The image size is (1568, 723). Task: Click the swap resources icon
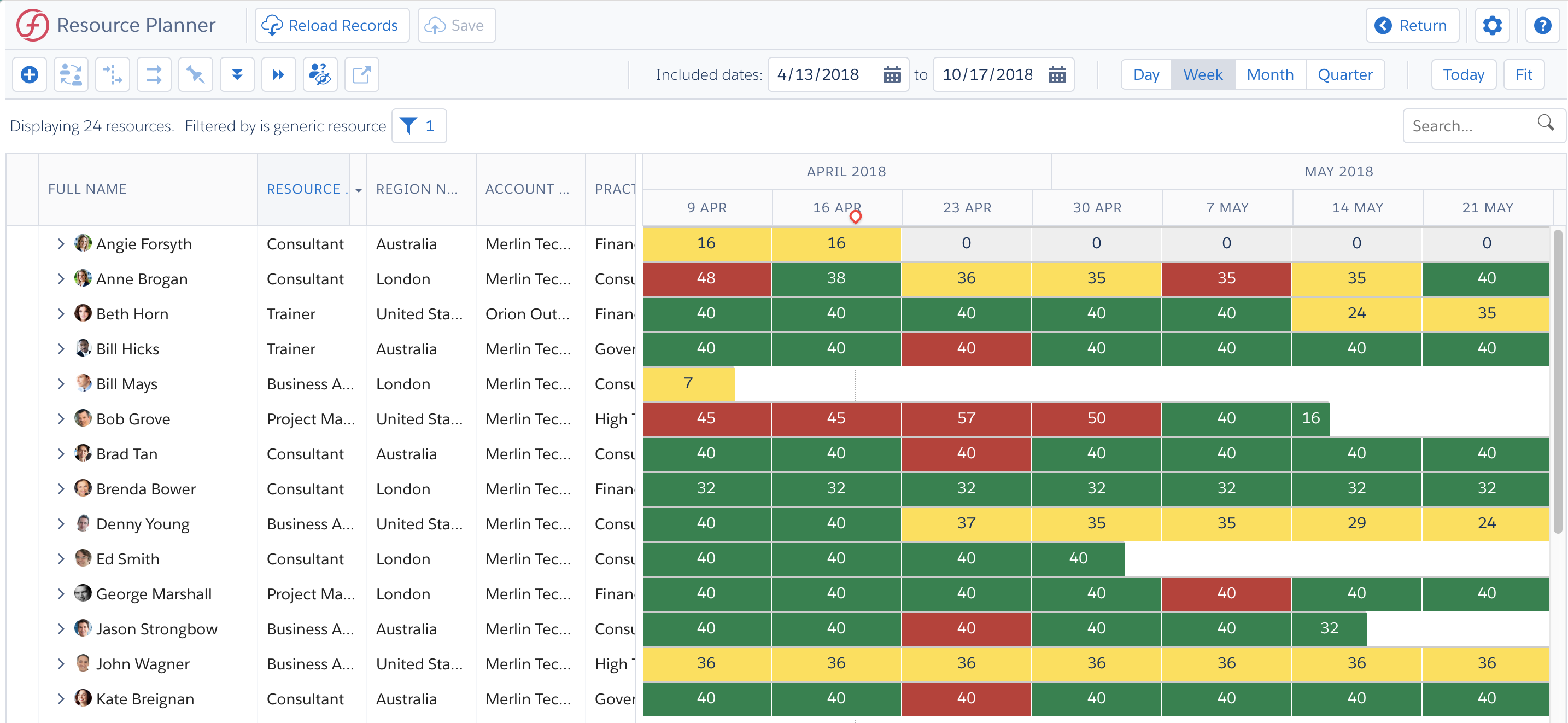click(71, 75)
